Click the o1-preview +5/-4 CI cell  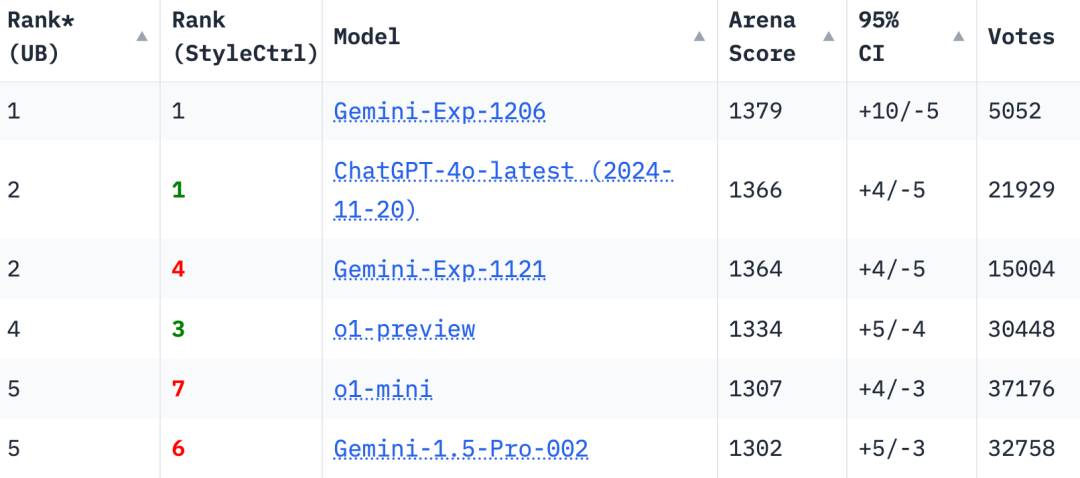[x=892, y=329]
